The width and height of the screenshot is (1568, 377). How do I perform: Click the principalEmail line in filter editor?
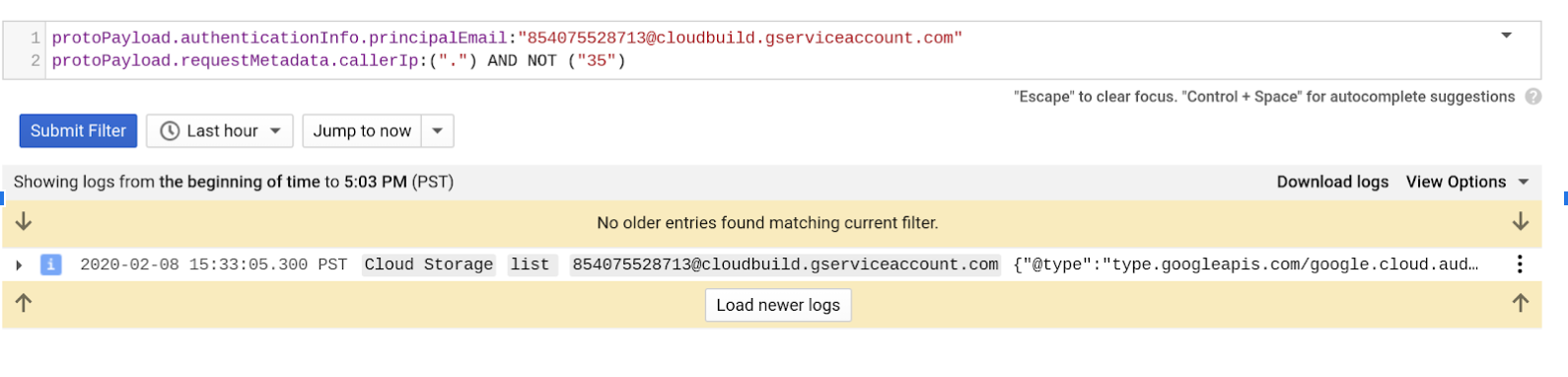click(x=507, y=38)
